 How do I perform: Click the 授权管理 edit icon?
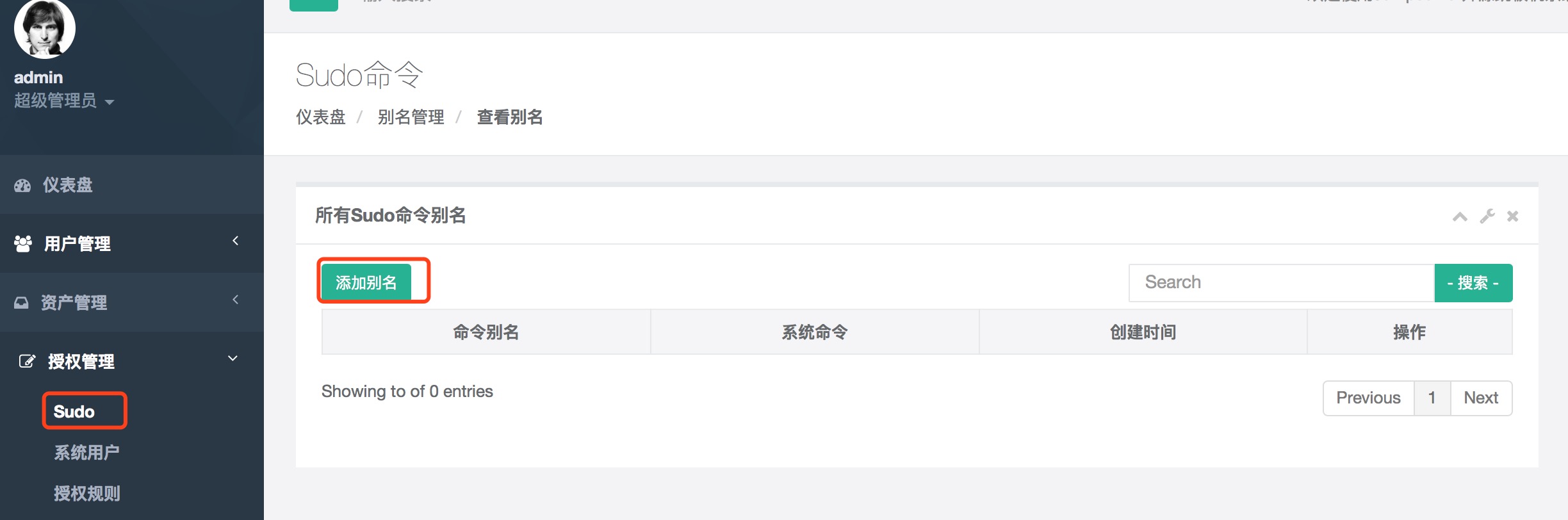(x=26, y=361)
